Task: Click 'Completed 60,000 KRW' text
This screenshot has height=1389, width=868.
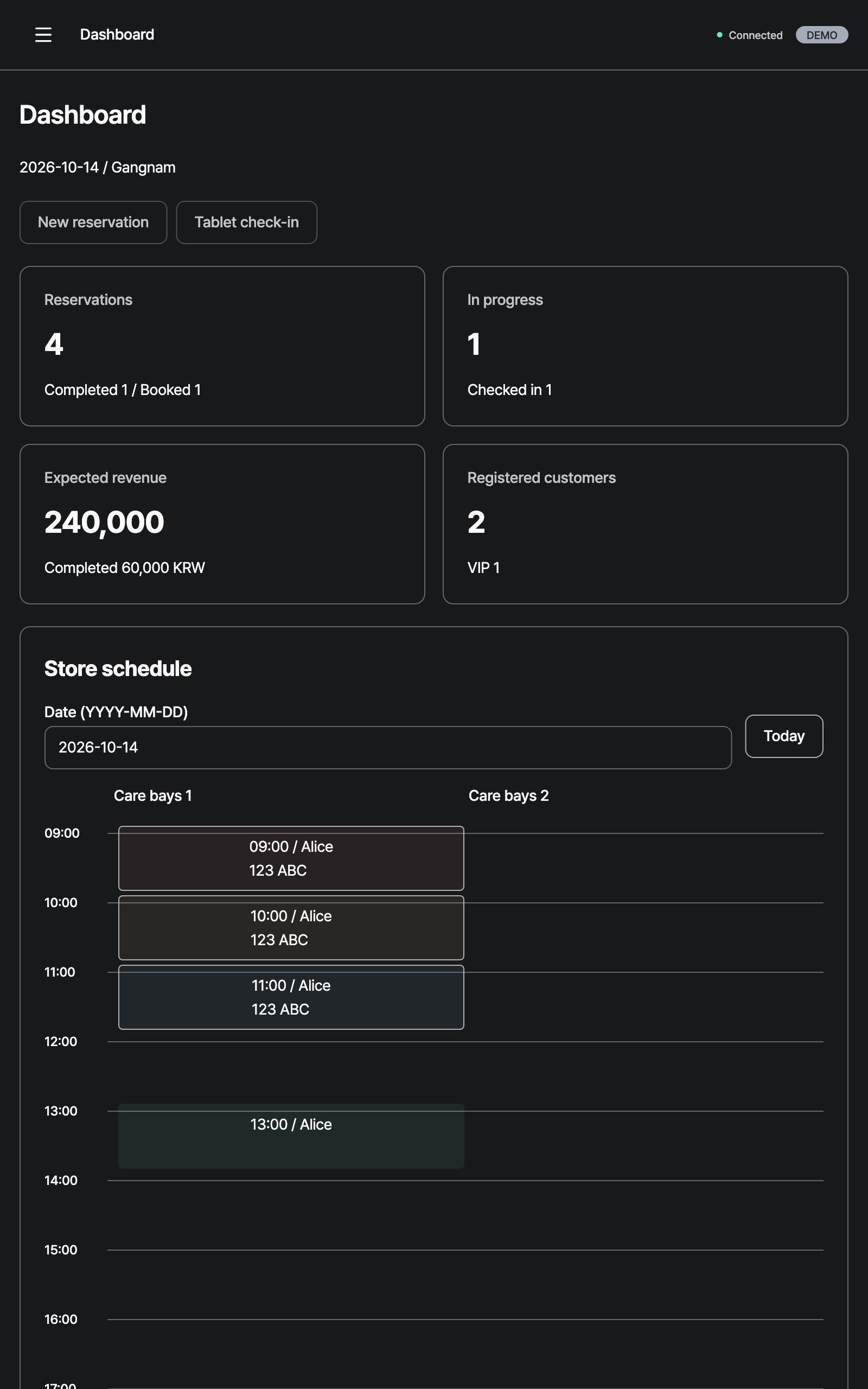Action: pyautogui.click(x=125, y=568)
